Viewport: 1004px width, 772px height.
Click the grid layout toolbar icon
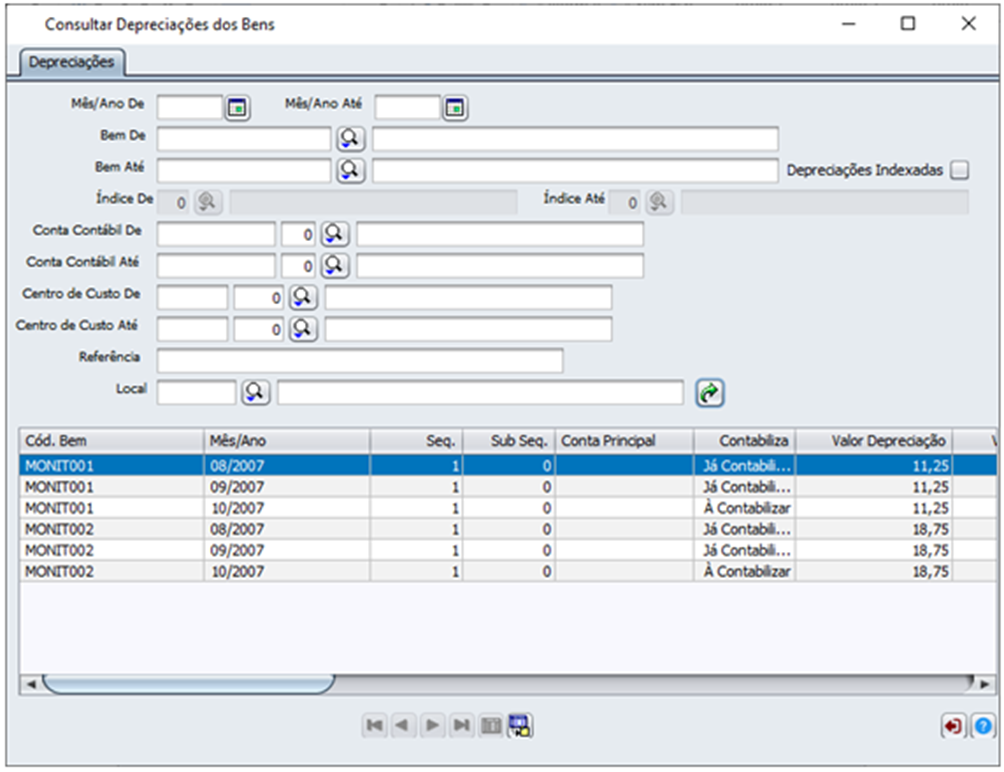490,725
